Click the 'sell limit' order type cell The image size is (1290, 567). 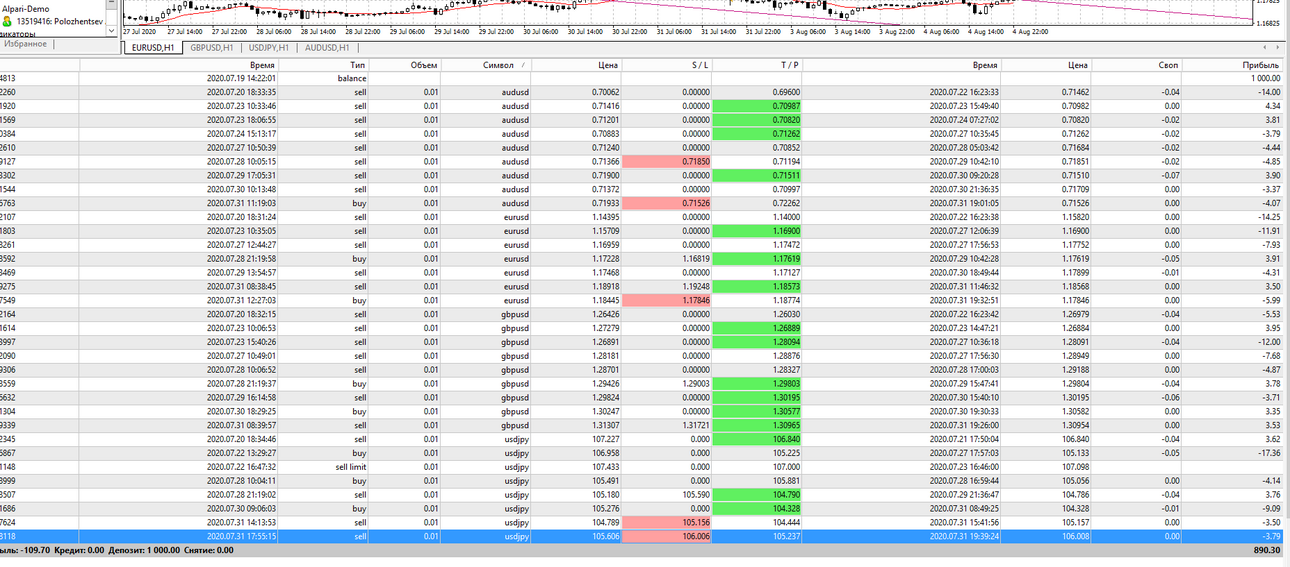coord(351,466)
